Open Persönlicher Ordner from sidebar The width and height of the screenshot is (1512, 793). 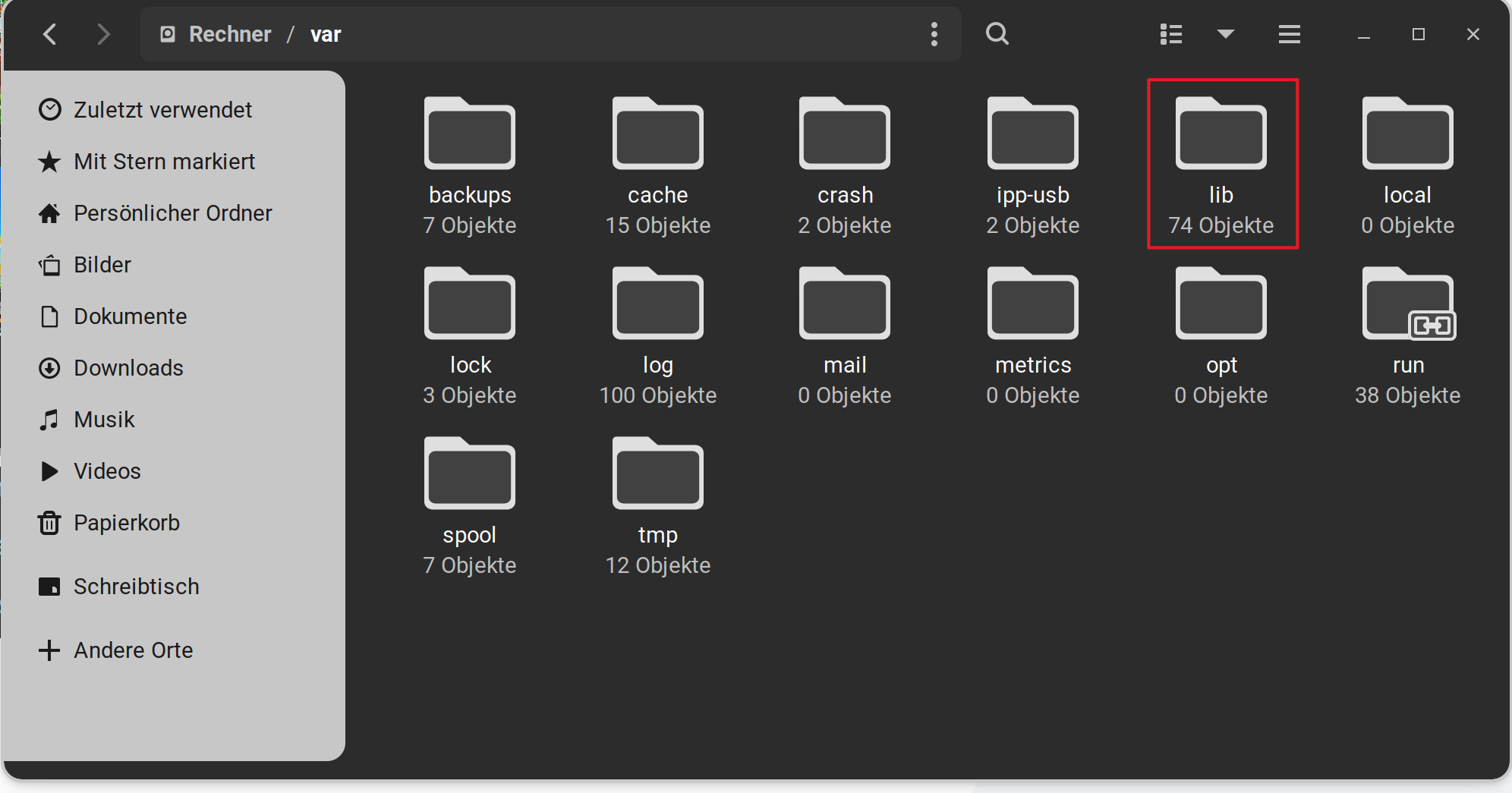tap(172, 213)
